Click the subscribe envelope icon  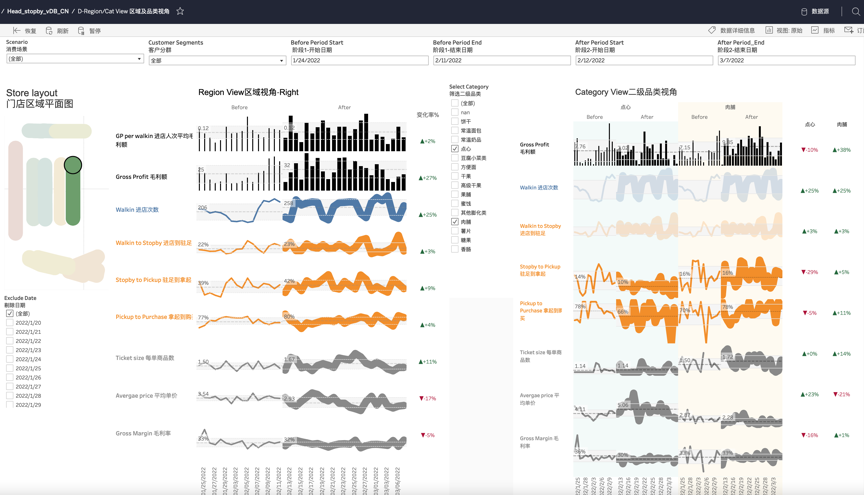click(x=849, y=30)
